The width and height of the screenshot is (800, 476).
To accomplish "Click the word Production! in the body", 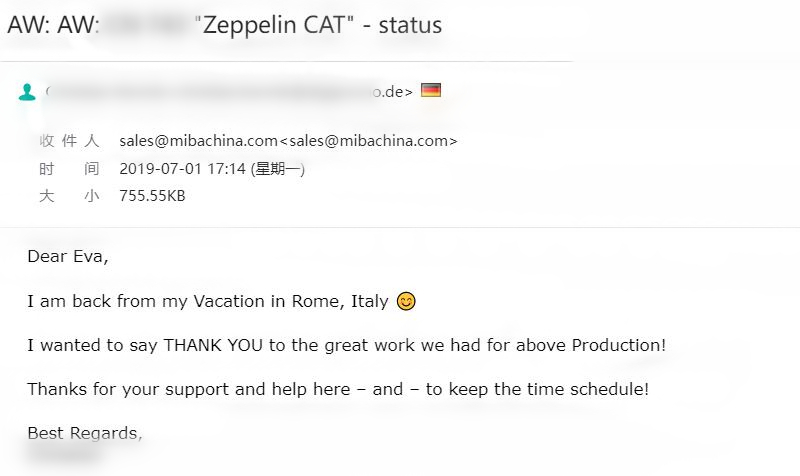I will (x=618, y=345).
